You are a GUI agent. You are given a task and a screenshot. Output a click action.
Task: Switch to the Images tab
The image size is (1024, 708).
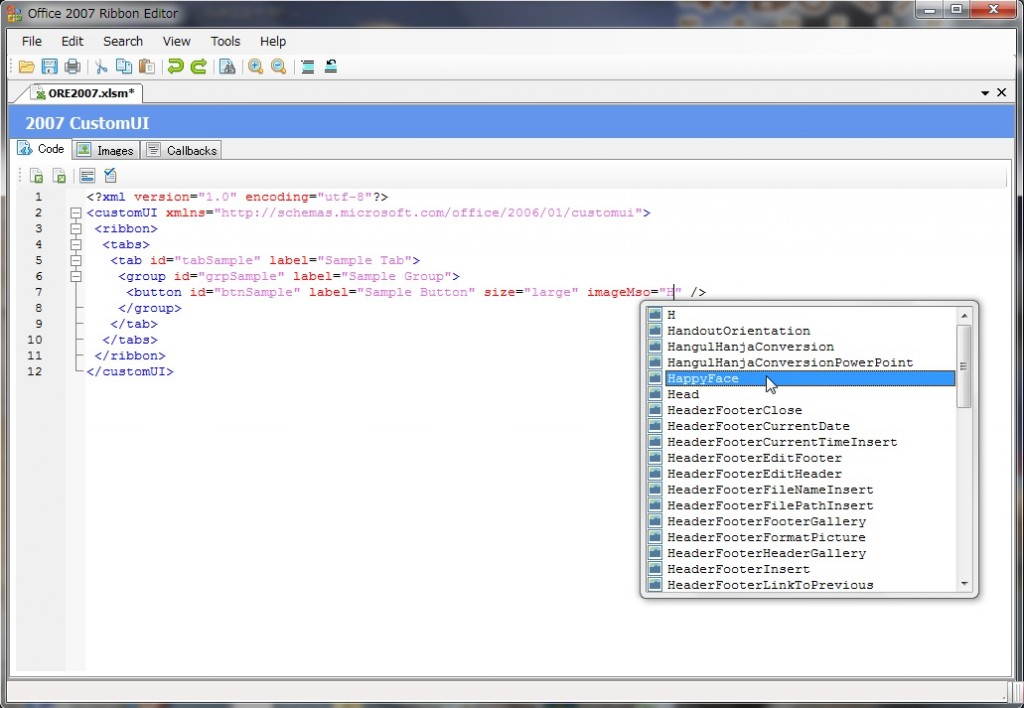click(x=104, y=150)
